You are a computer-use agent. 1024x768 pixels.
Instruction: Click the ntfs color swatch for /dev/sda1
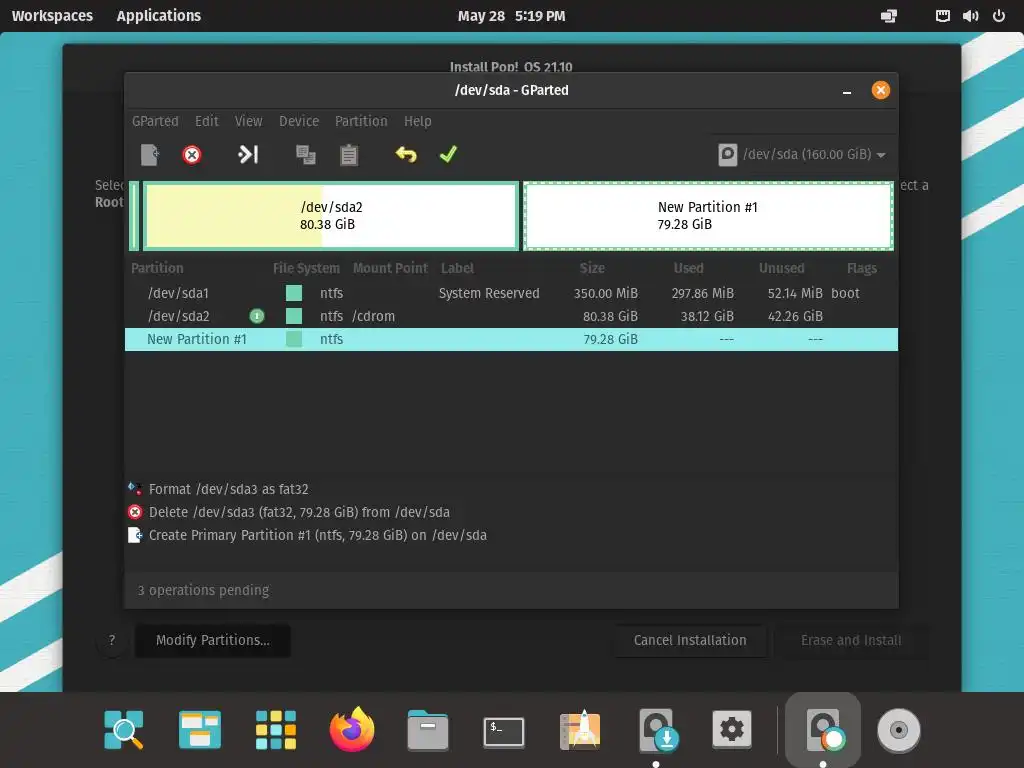294,293
